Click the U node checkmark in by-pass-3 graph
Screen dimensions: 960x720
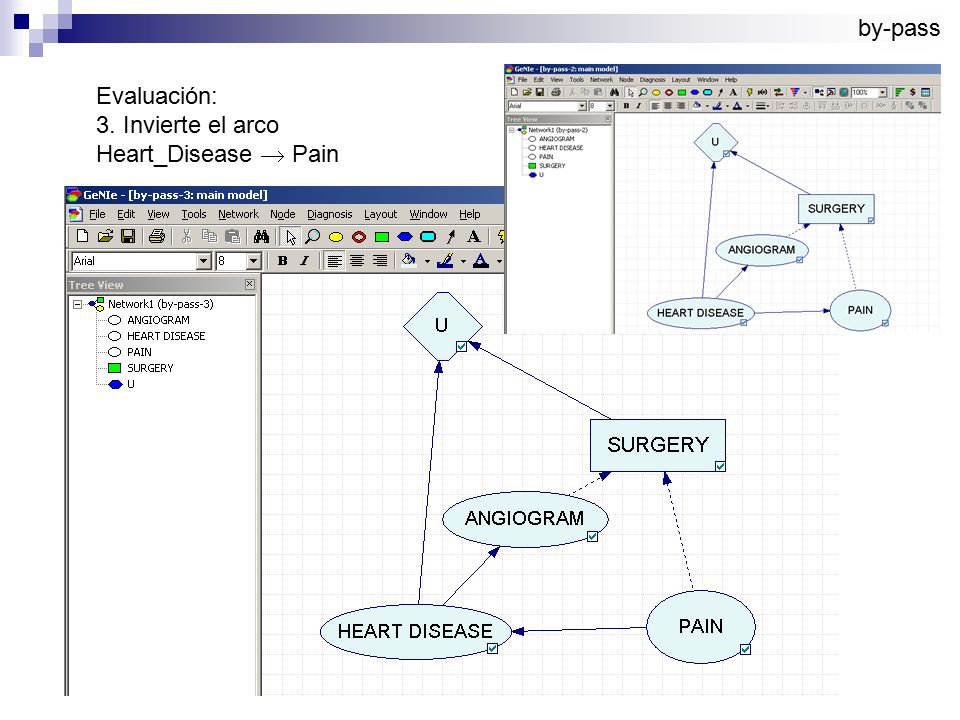click(x=462, y=347)
